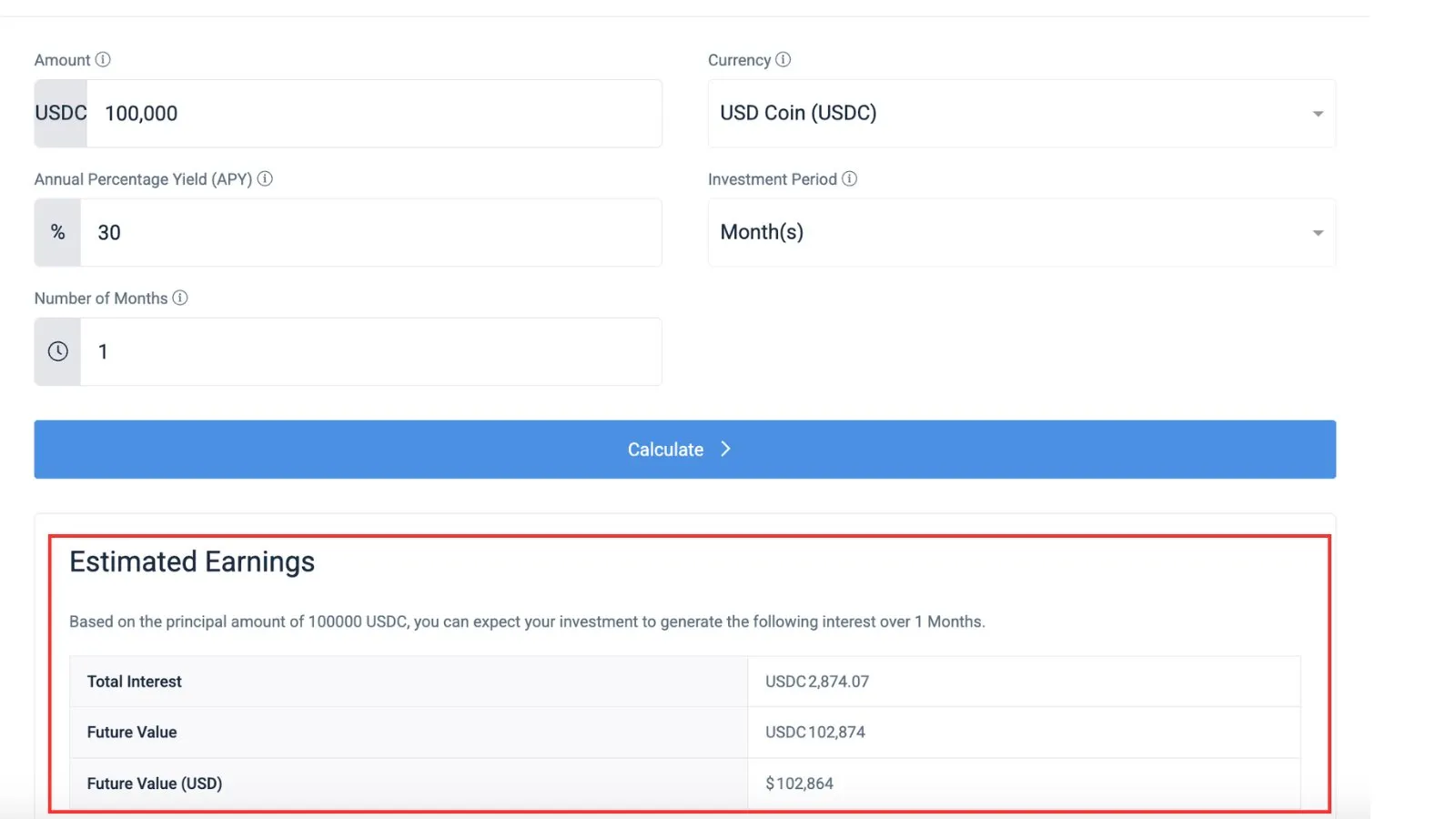
Task: Click the USDC prefix on Amount field
Action: (61, 113)
